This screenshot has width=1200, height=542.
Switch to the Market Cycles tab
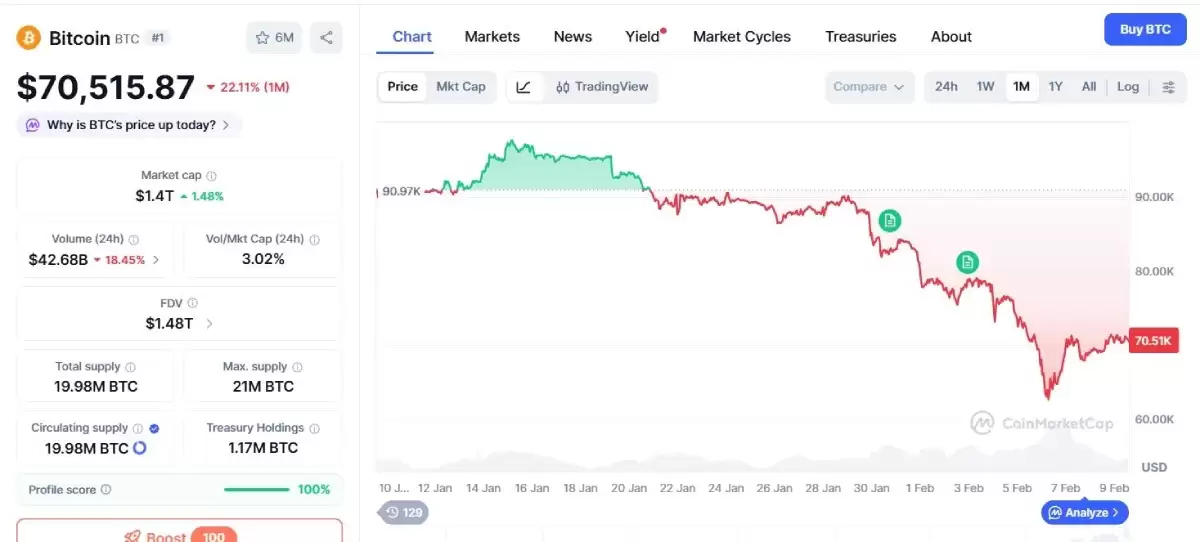pyautogui.click(x=741, y=37)
